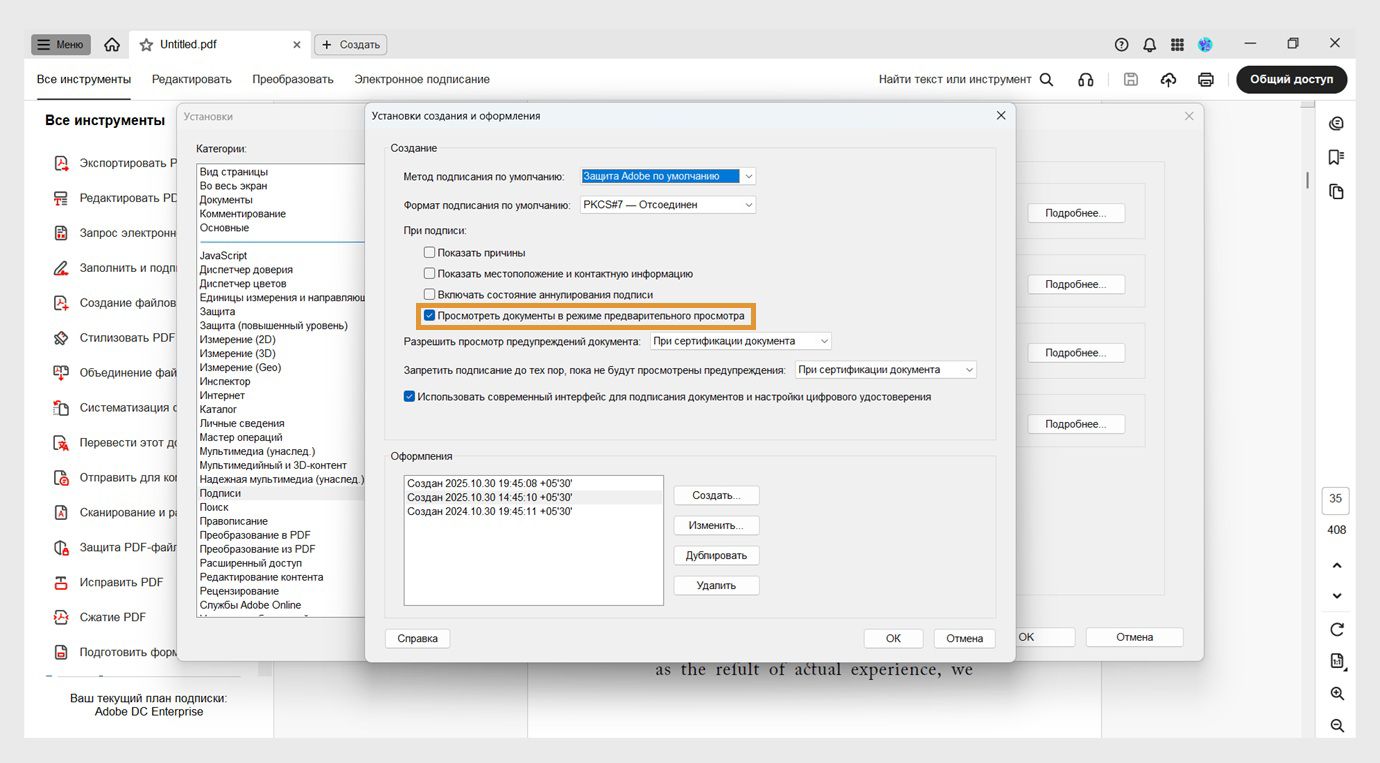Screen dimensions: 1380x763
Task: Select appearance created 2025.10.30 19:45:08
Action: [x=533, y=483]
